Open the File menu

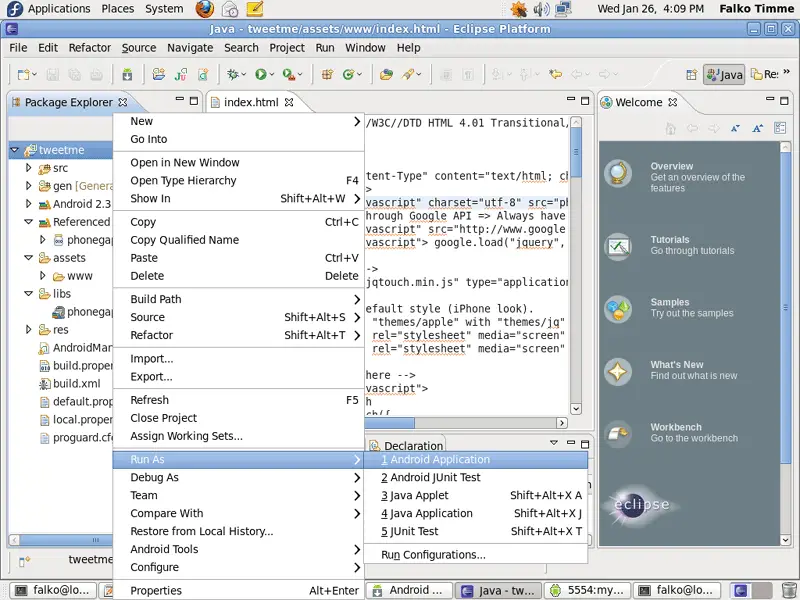click(x=18, y=47)
